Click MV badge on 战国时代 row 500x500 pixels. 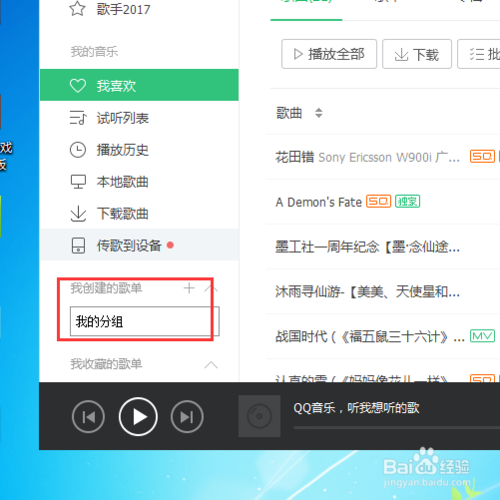point(482,336)
